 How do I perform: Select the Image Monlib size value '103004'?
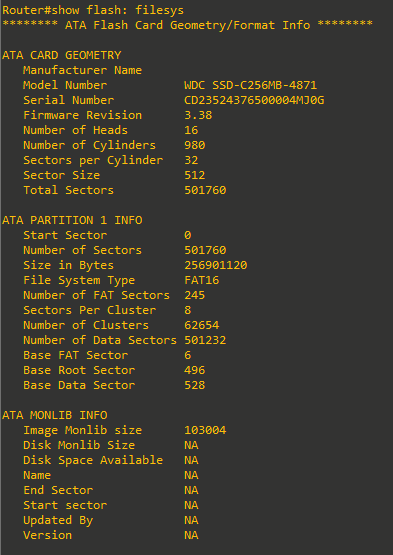coord(205,430)
